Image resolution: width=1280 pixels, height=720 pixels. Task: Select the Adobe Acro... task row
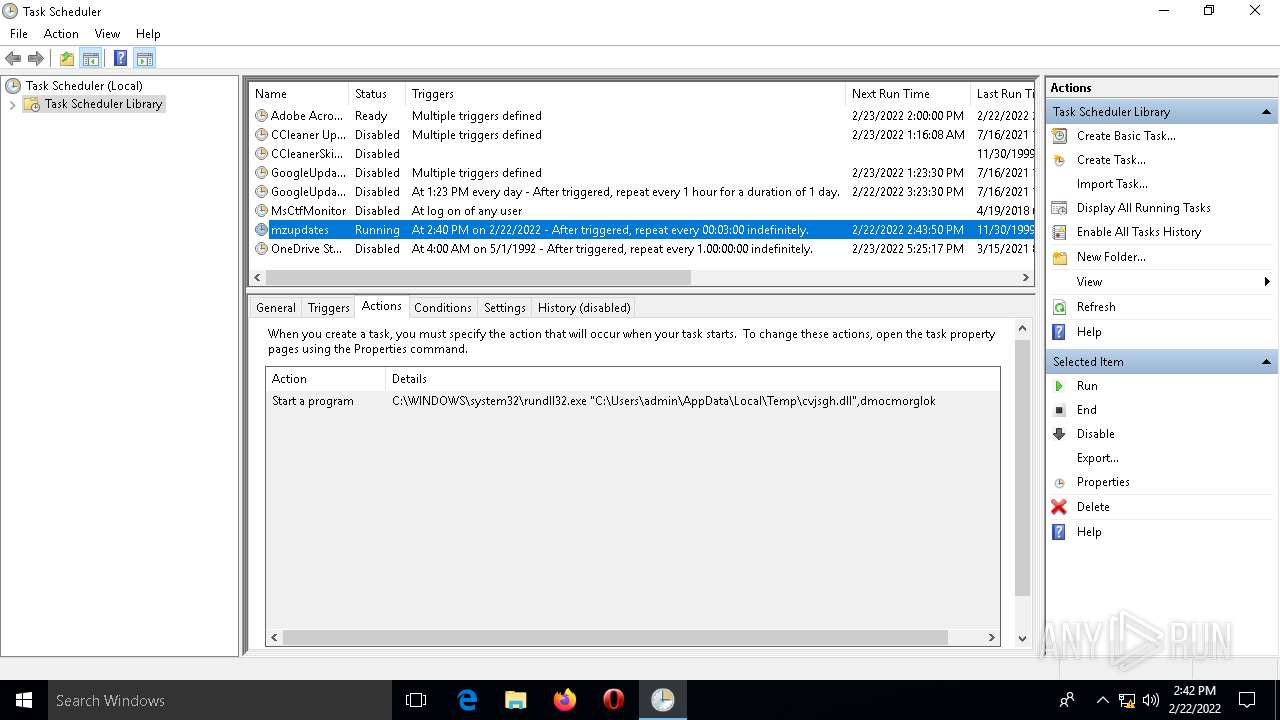641,116
